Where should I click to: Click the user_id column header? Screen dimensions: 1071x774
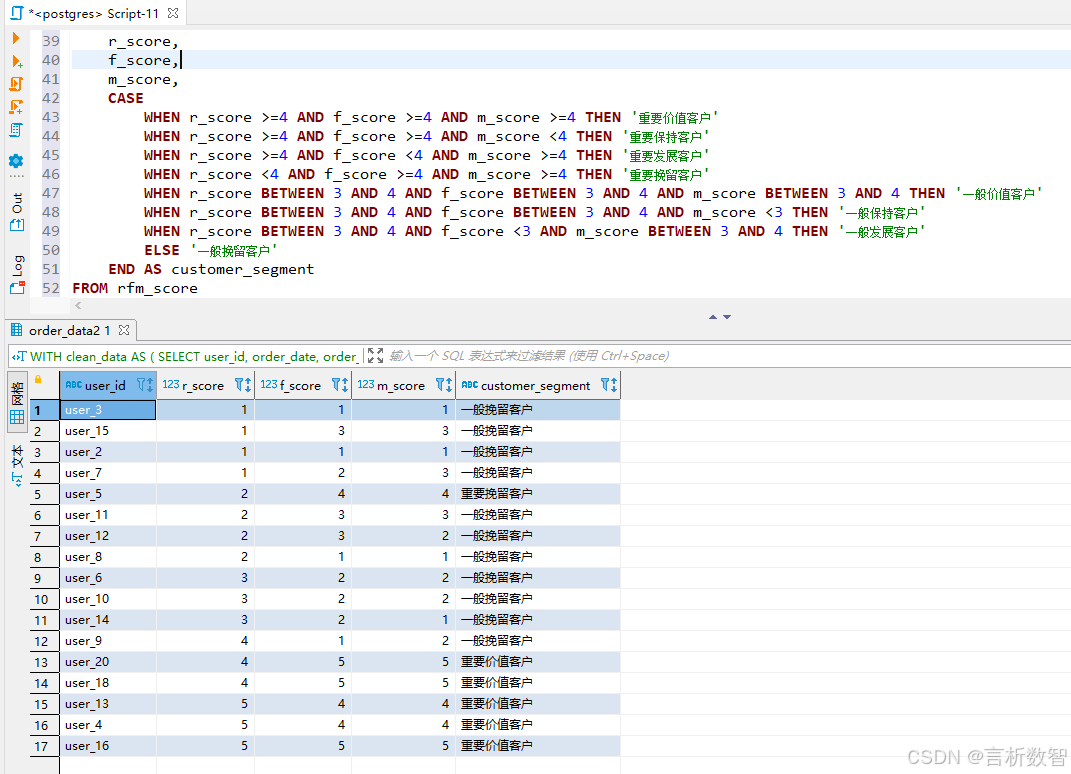[108, 385]
